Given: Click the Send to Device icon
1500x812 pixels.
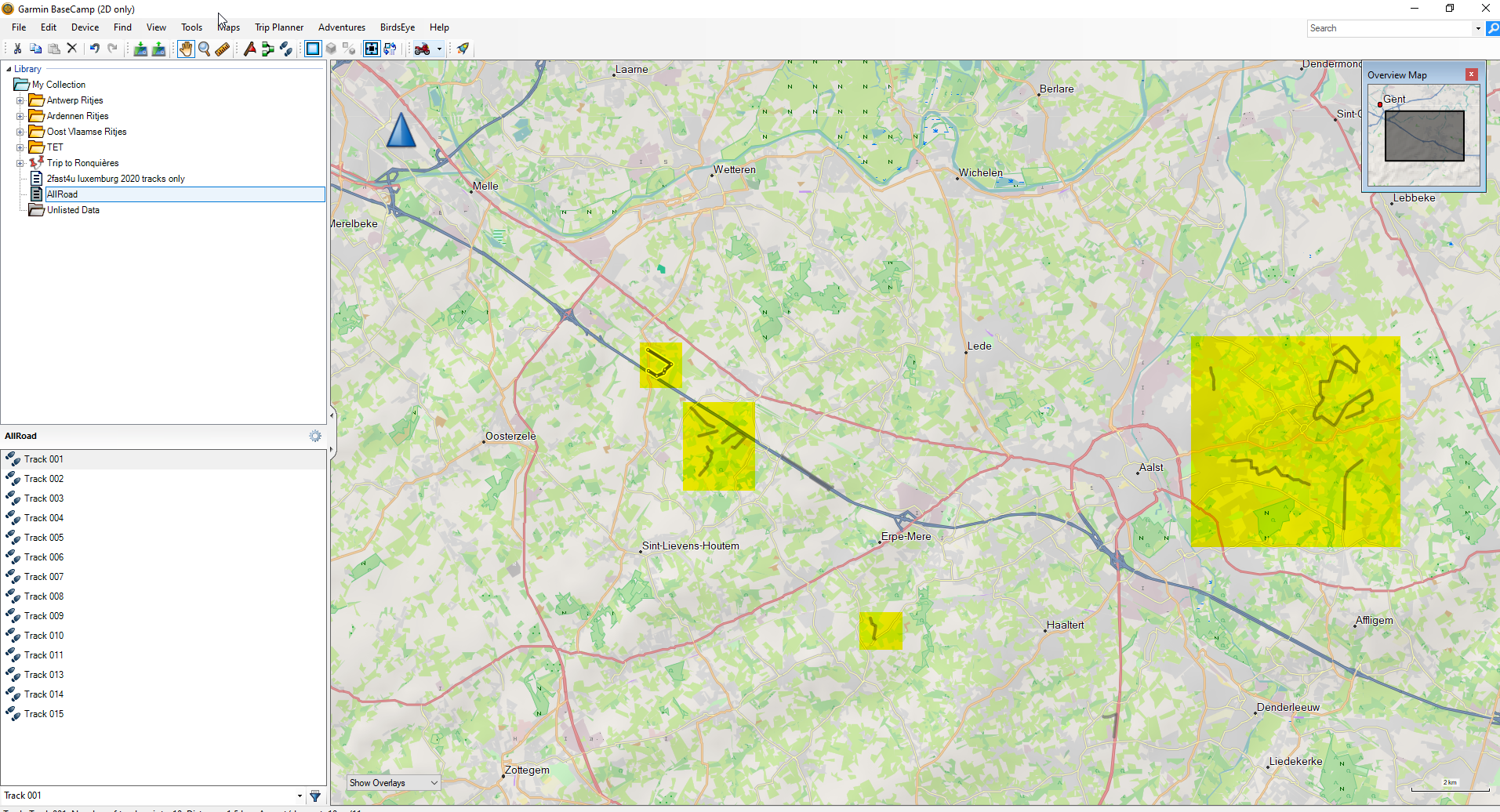Looking at the screenshot, I should click(140, 49).
